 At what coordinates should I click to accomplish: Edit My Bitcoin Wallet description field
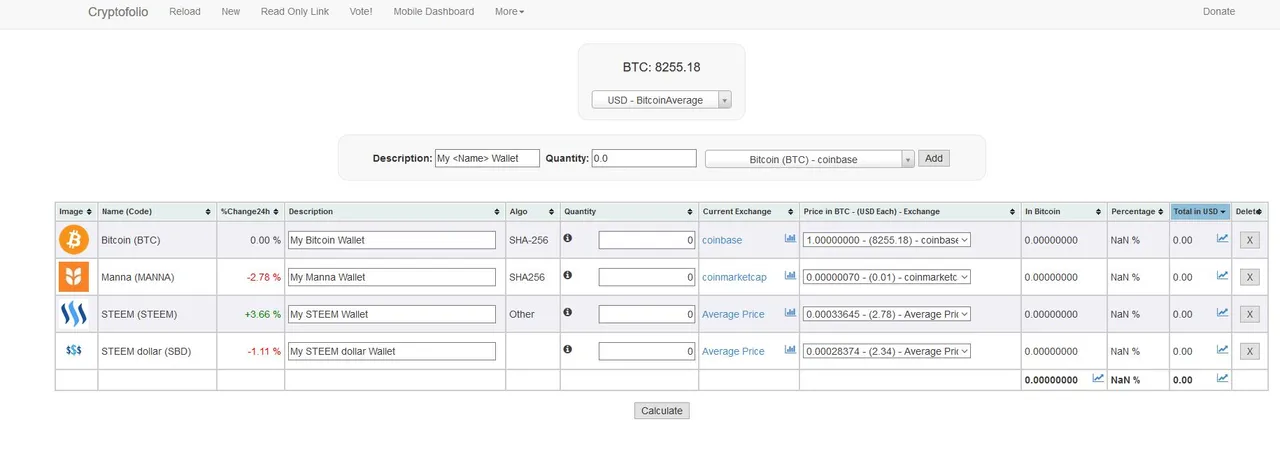pyautogui.click(x=391, y=240)
